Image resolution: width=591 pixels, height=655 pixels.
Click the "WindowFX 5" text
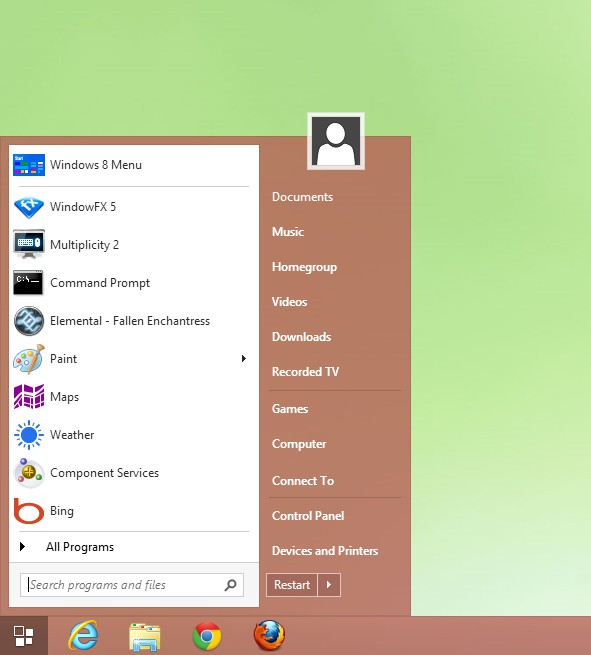coord(83,207)
